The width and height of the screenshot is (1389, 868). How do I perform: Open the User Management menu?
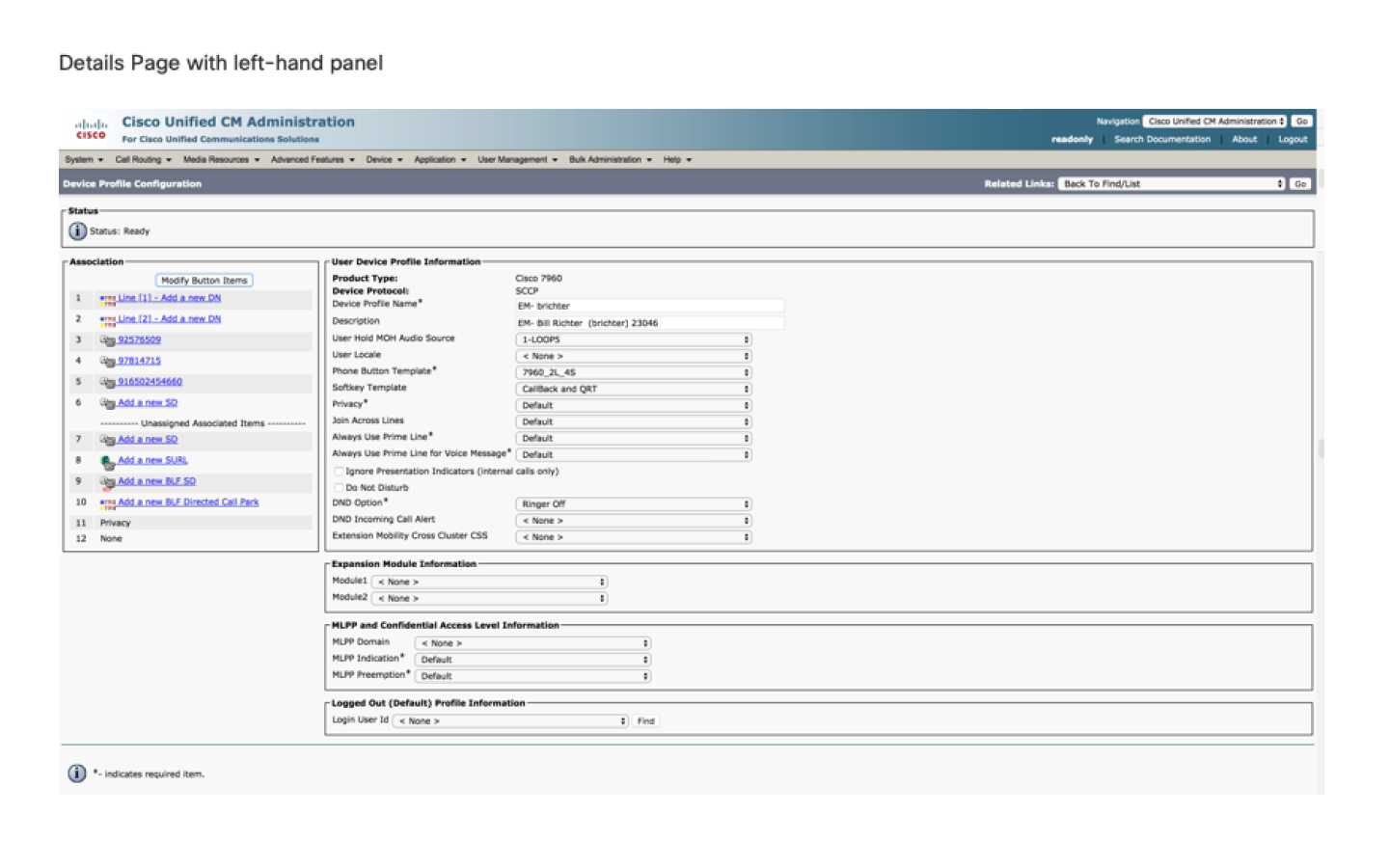517,159
